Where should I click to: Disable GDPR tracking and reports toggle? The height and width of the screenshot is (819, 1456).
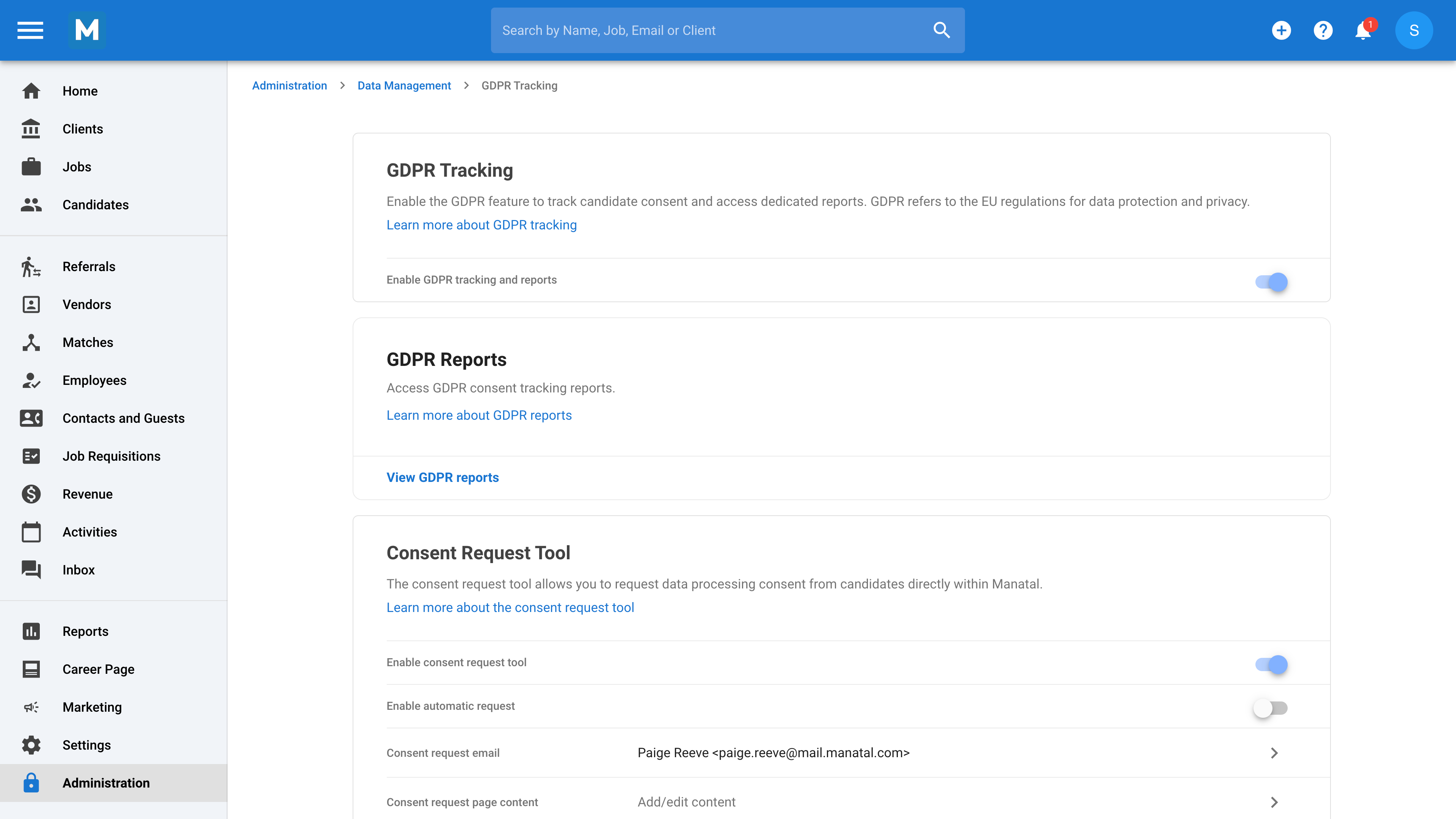coord(1271,281)
